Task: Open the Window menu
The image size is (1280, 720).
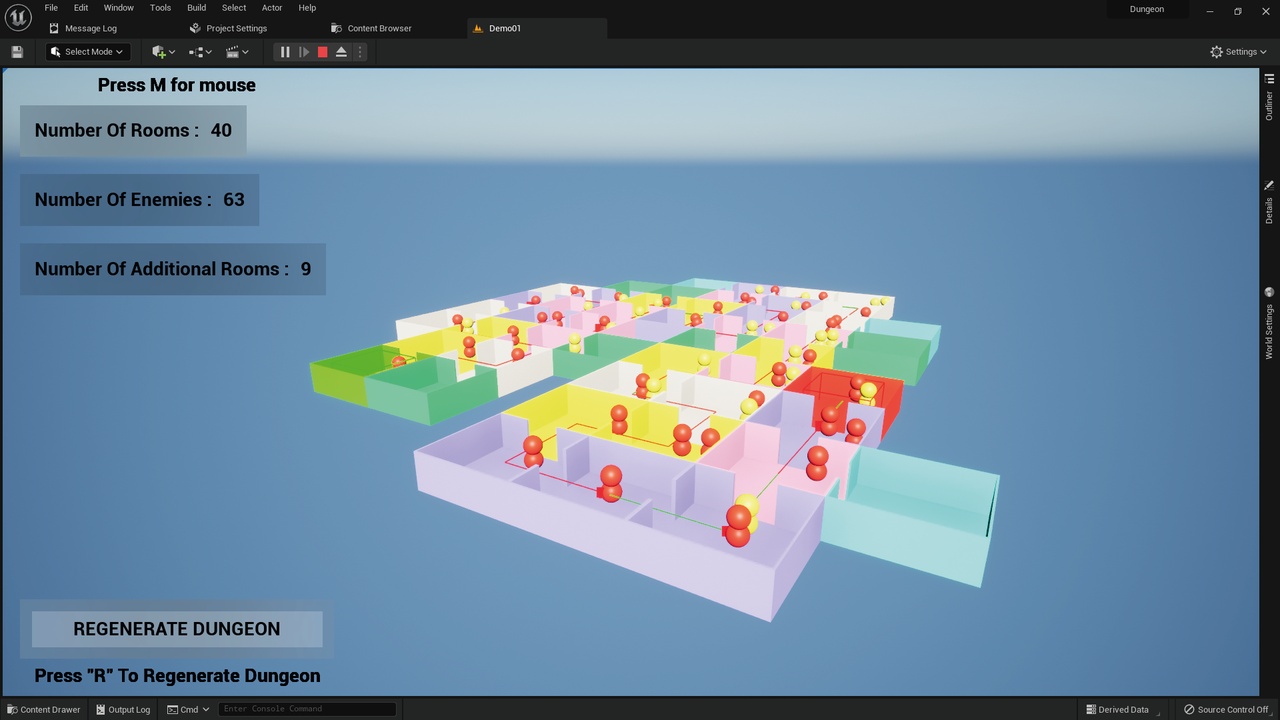Action: pyautogui.click(x=119, y=8)
